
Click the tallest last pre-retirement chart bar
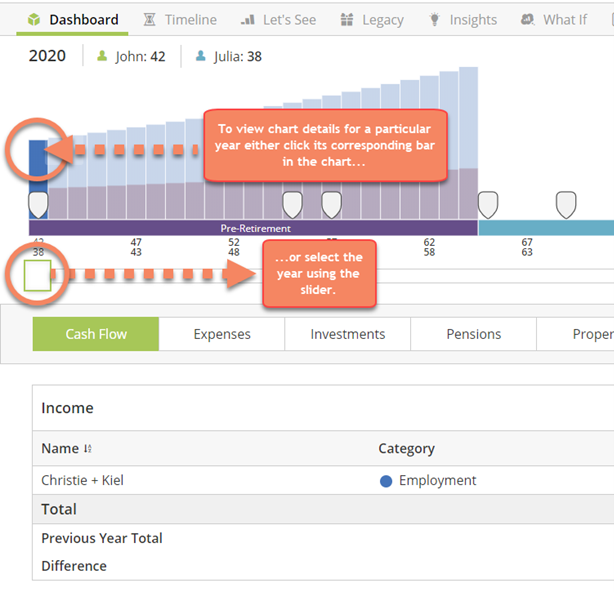(x=468, y=143)
